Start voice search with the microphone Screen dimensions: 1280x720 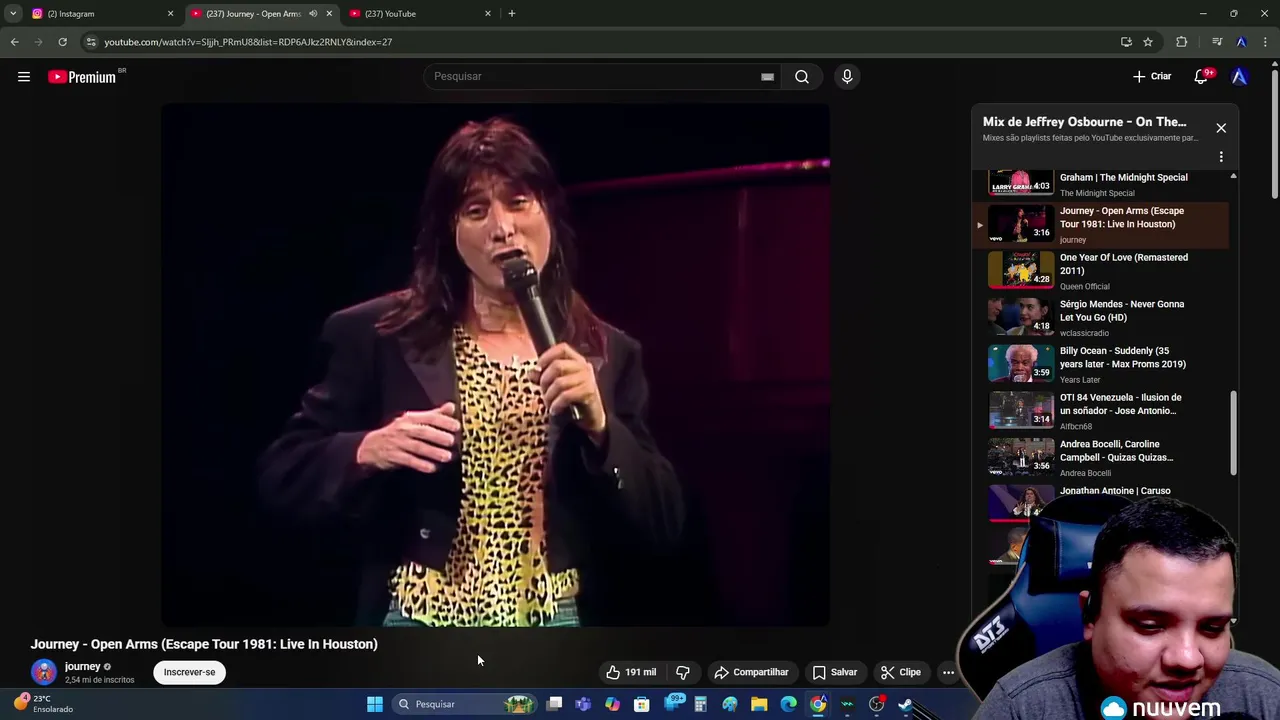(x=847, y=77)
